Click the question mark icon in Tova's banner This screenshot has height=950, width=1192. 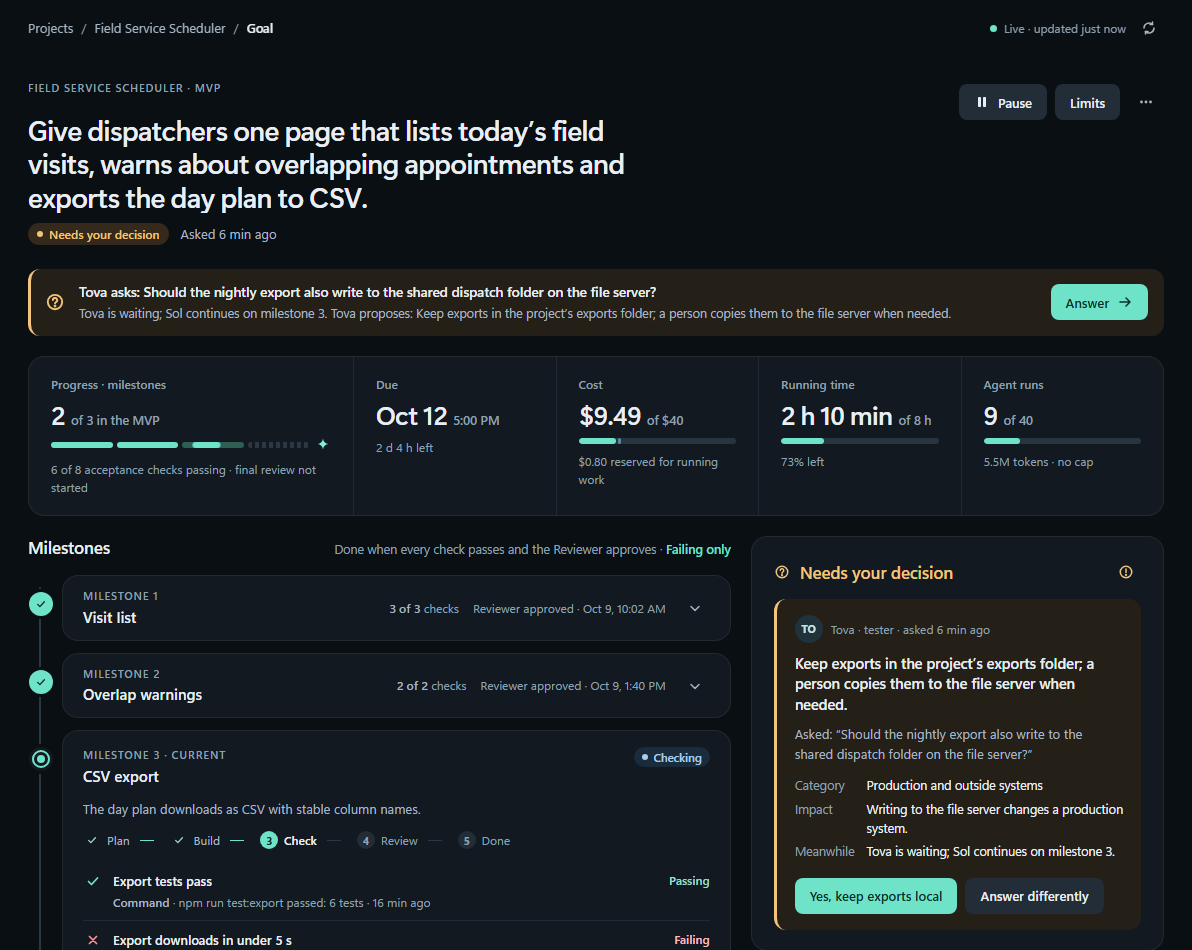tap(55, 302)
